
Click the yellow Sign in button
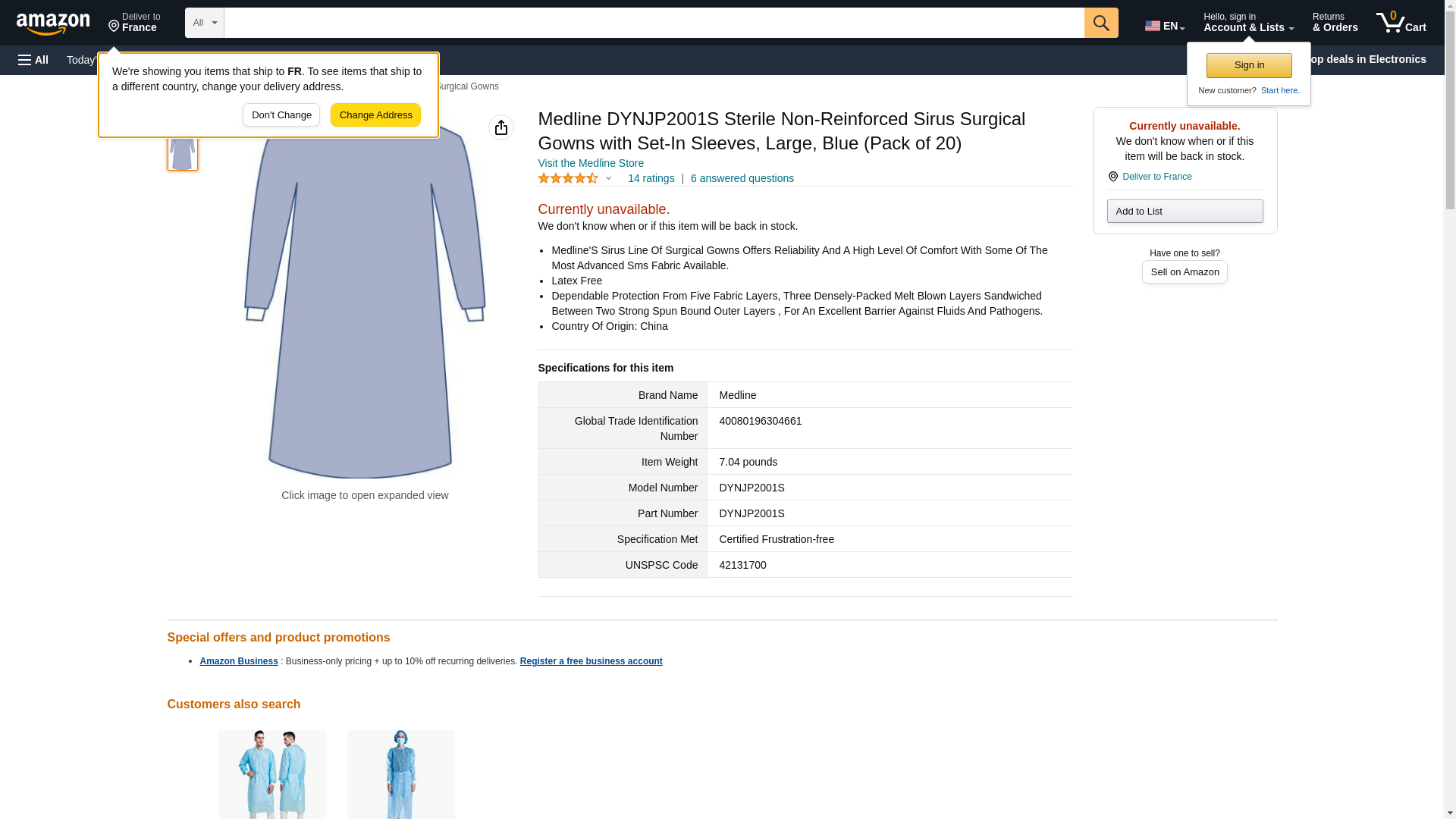(x=1249, y=65)
